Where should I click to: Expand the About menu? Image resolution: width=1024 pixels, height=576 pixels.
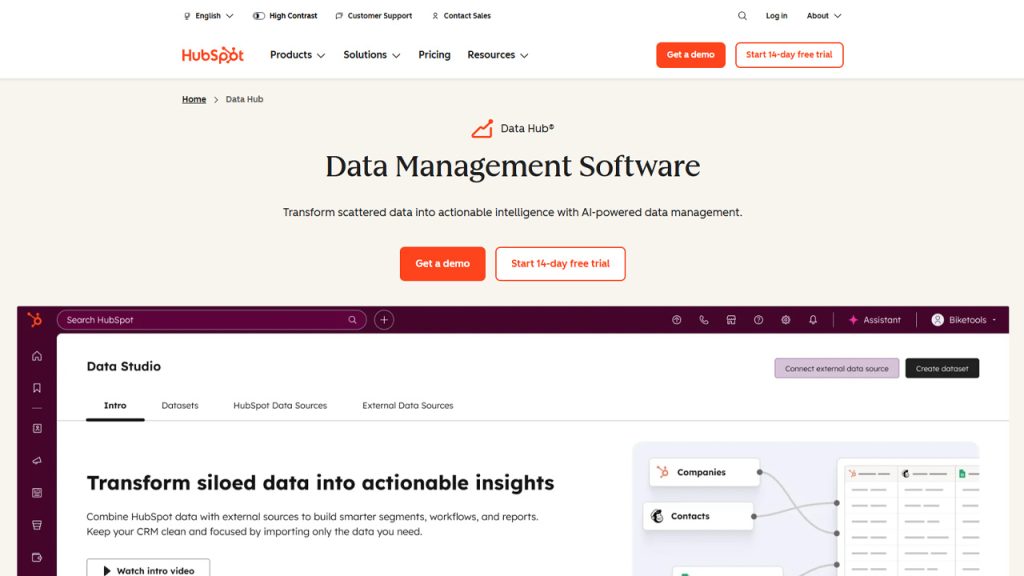(824, 16)
